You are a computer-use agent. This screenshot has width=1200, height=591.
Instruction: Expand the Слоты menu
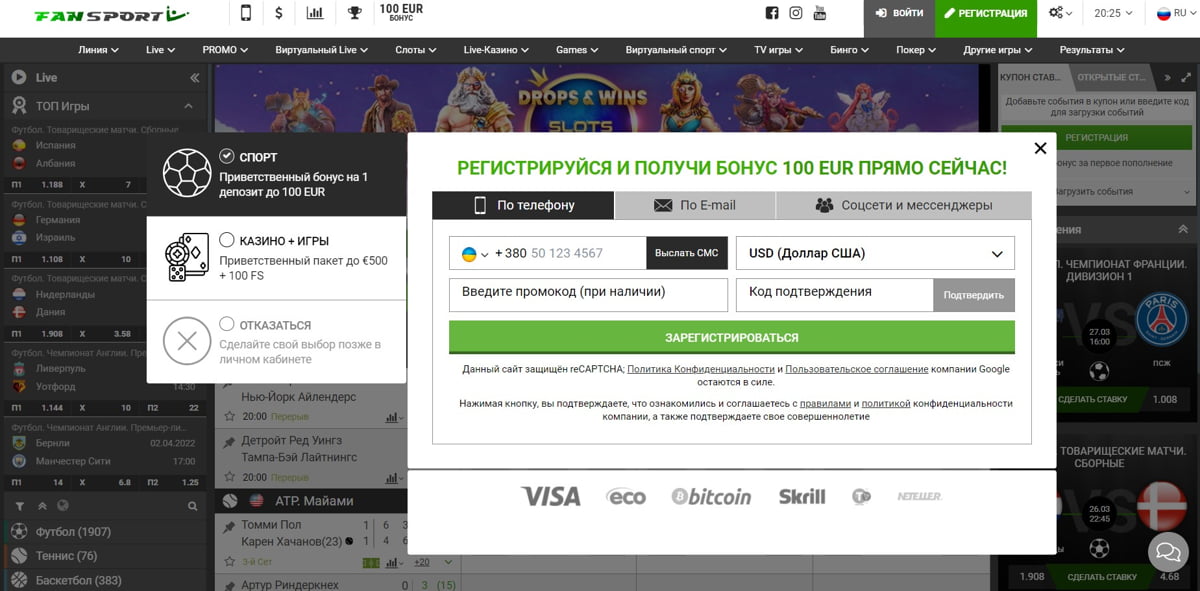pyautogui.click(x=416, y=50)
